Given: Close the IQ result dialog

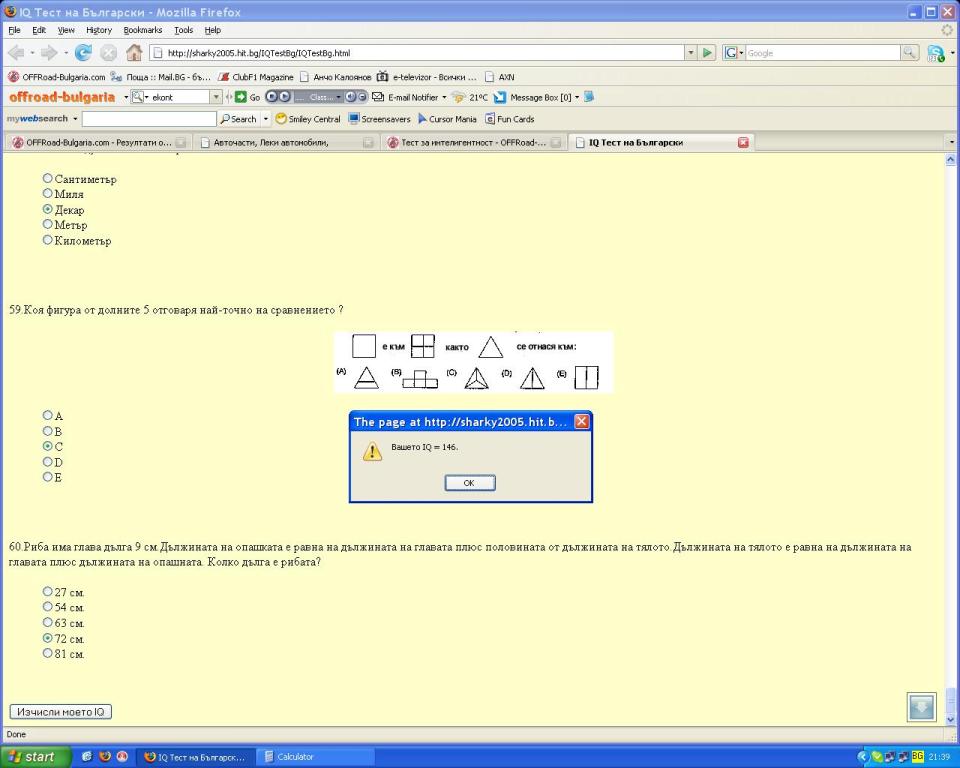Looking at the screenshot, I should tap(582, 421).
